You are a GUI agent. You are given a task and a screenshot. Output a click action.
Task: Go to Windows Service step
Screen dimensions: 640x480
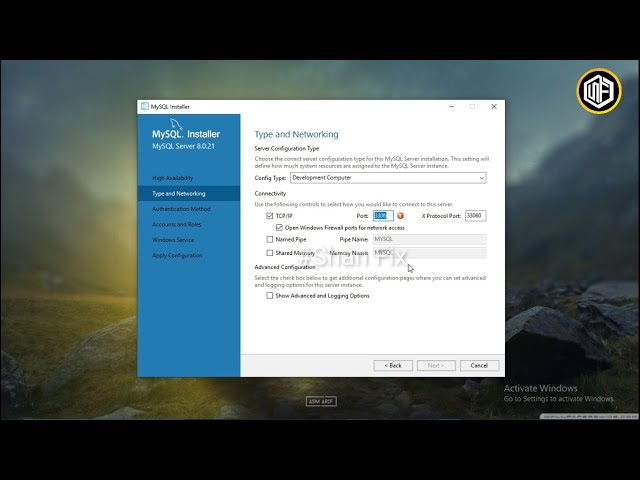(x=173, y=240)
